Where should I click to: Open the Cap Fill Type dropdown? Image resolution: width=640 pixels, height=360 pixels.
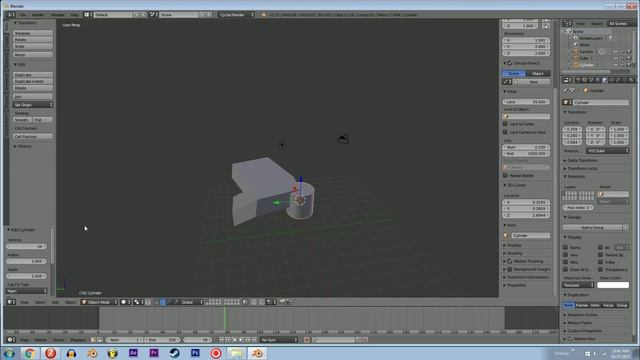27,291
